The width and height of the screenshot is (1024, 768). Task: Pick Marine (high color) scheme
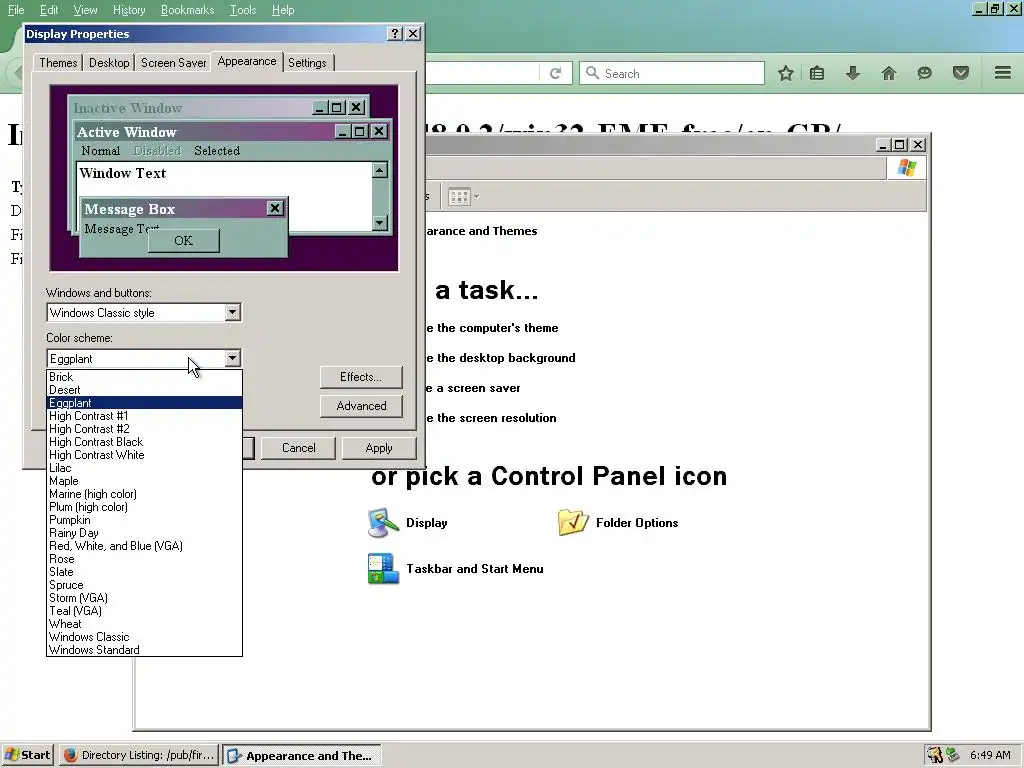(x=144, y=494)
